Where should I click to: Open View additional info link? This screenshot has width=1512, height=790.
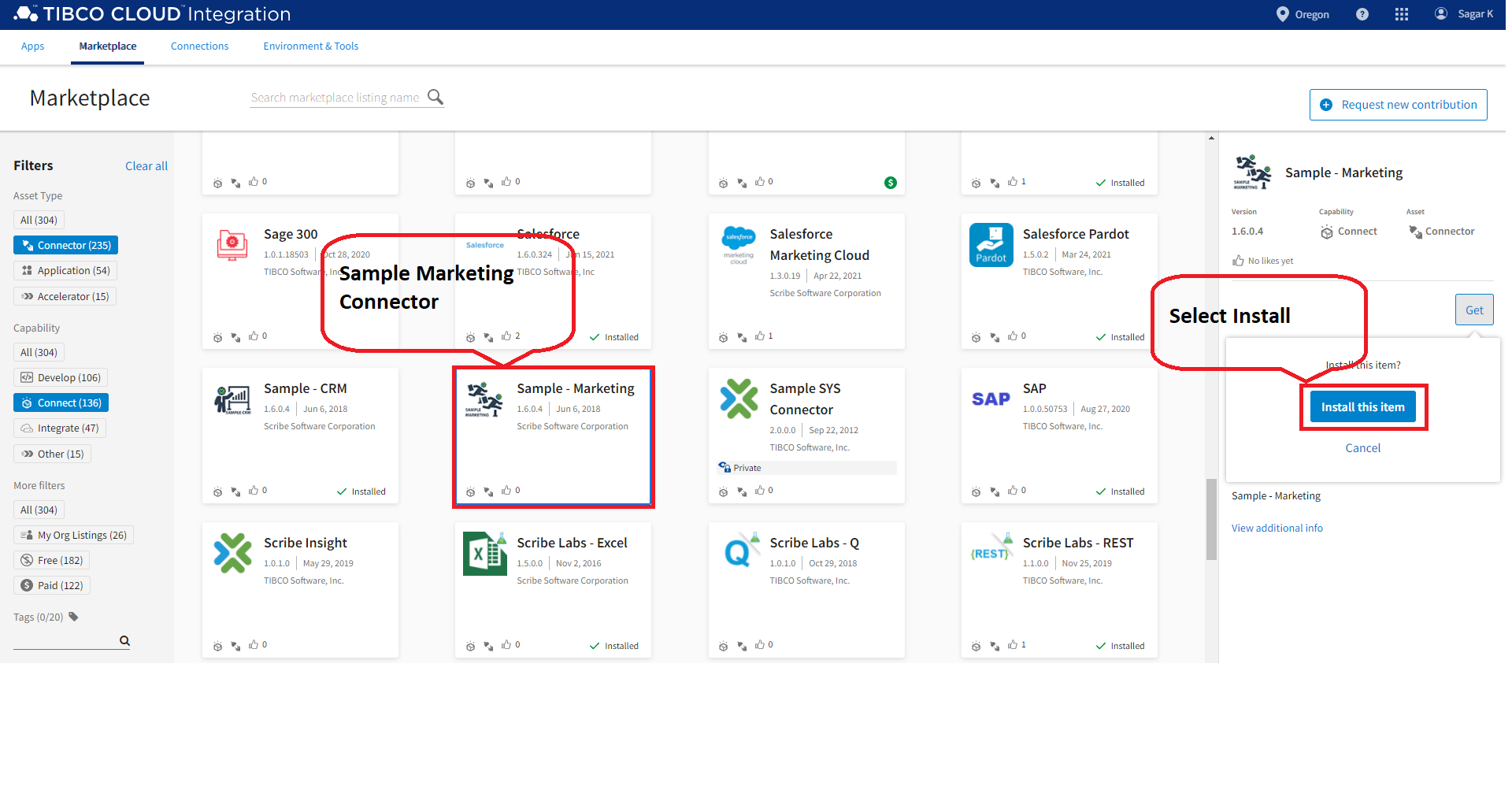coord(1277,528)
